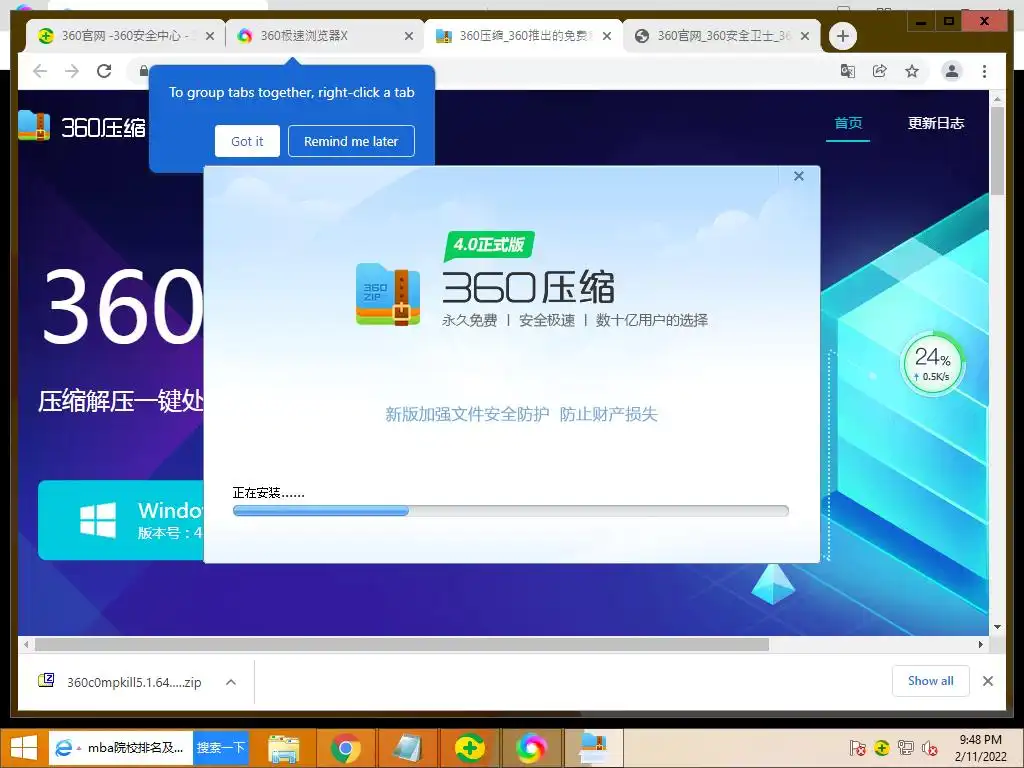Expand the 360c0mpkill download options chevron
The height and width of the screenshot is (768, 1024).
(231, 682)
